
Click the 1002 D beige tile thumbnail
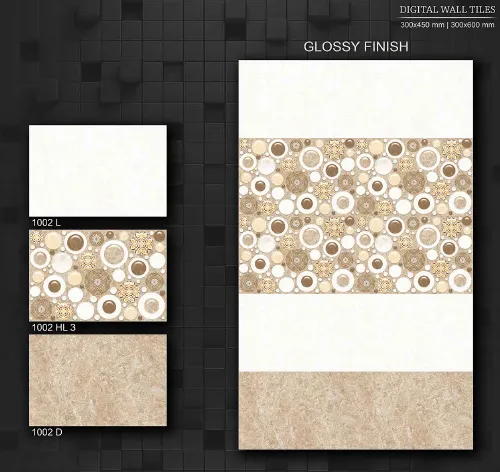(98, 380)
